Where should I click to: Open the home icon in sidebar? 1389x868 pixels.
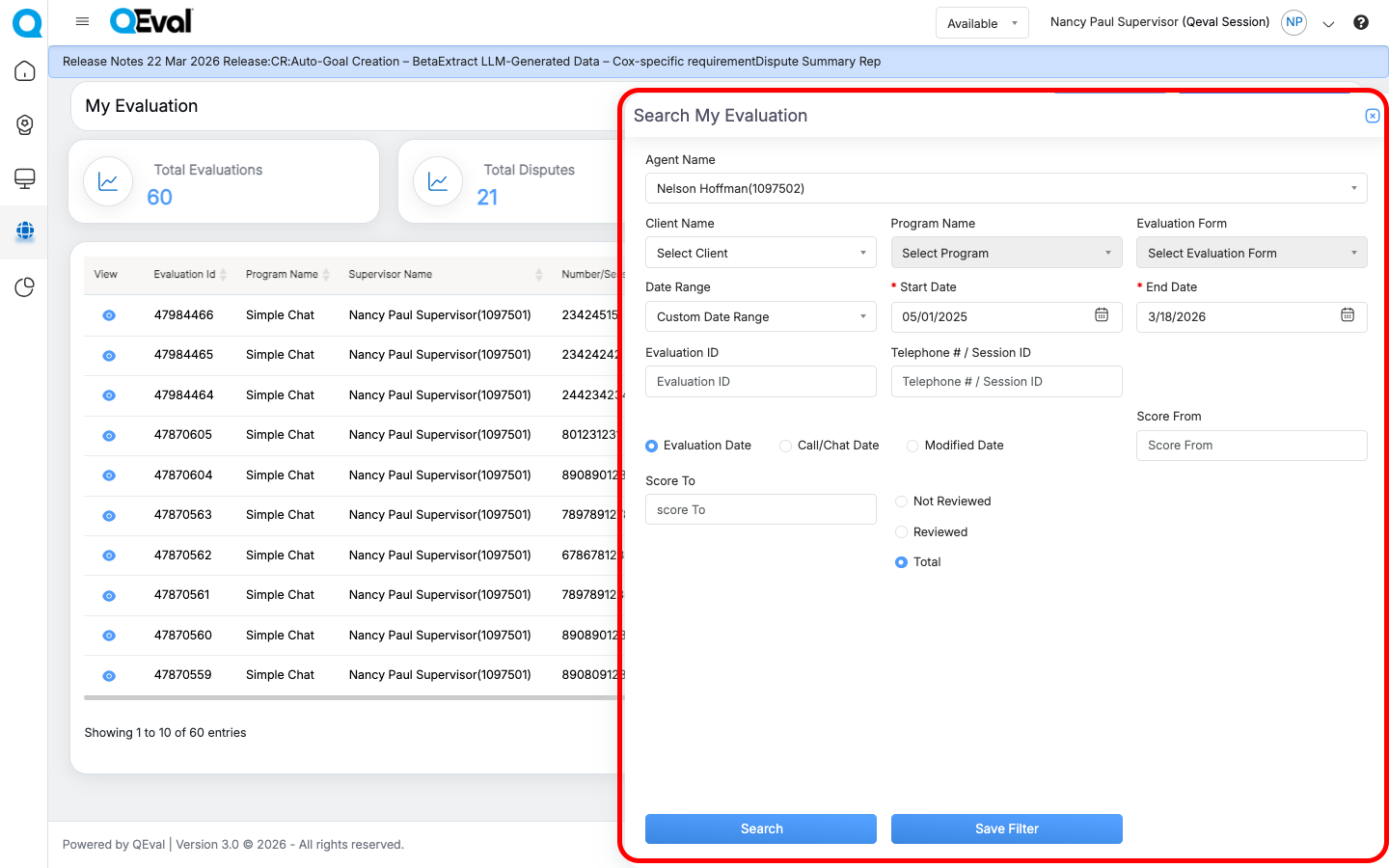coord(25,71)
